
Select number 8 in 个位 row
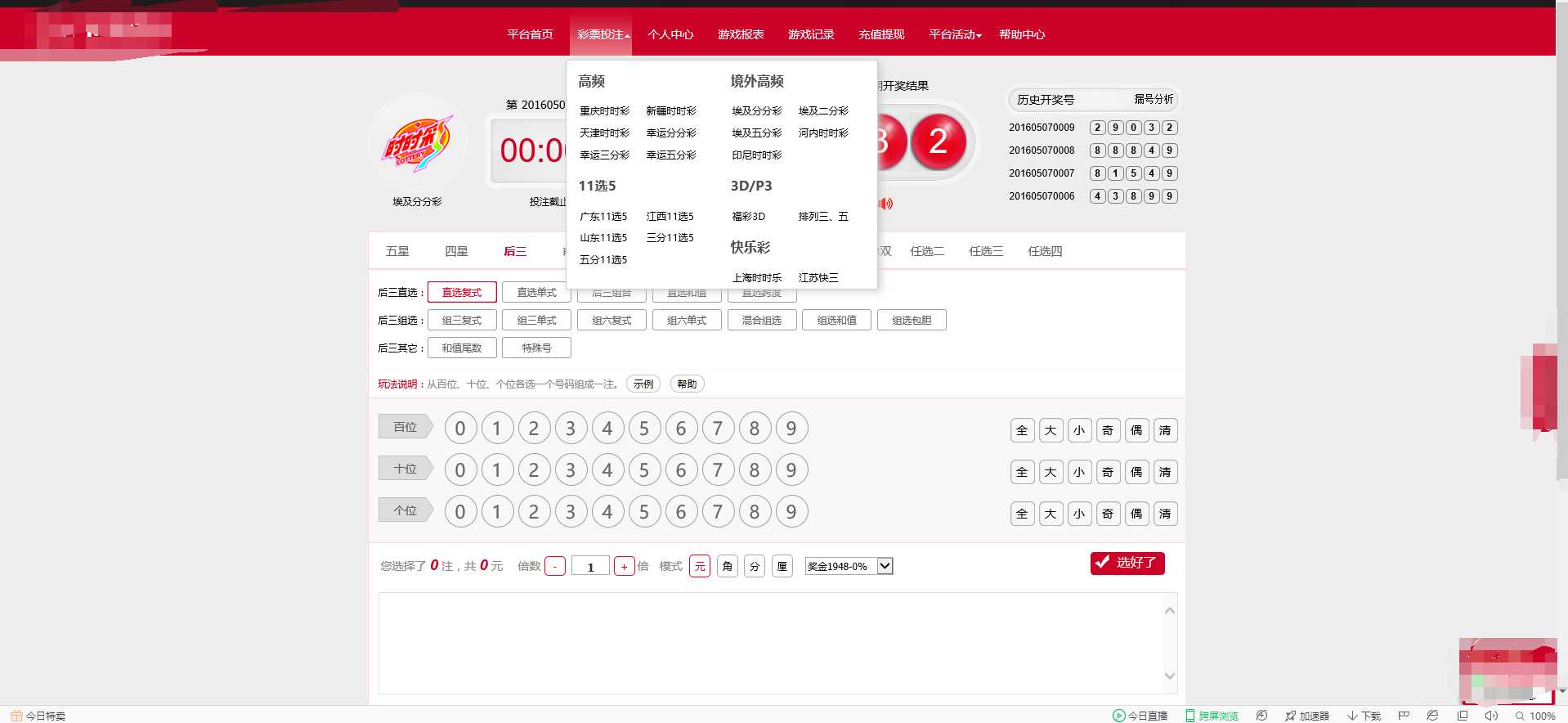click(x=755, y=512)
